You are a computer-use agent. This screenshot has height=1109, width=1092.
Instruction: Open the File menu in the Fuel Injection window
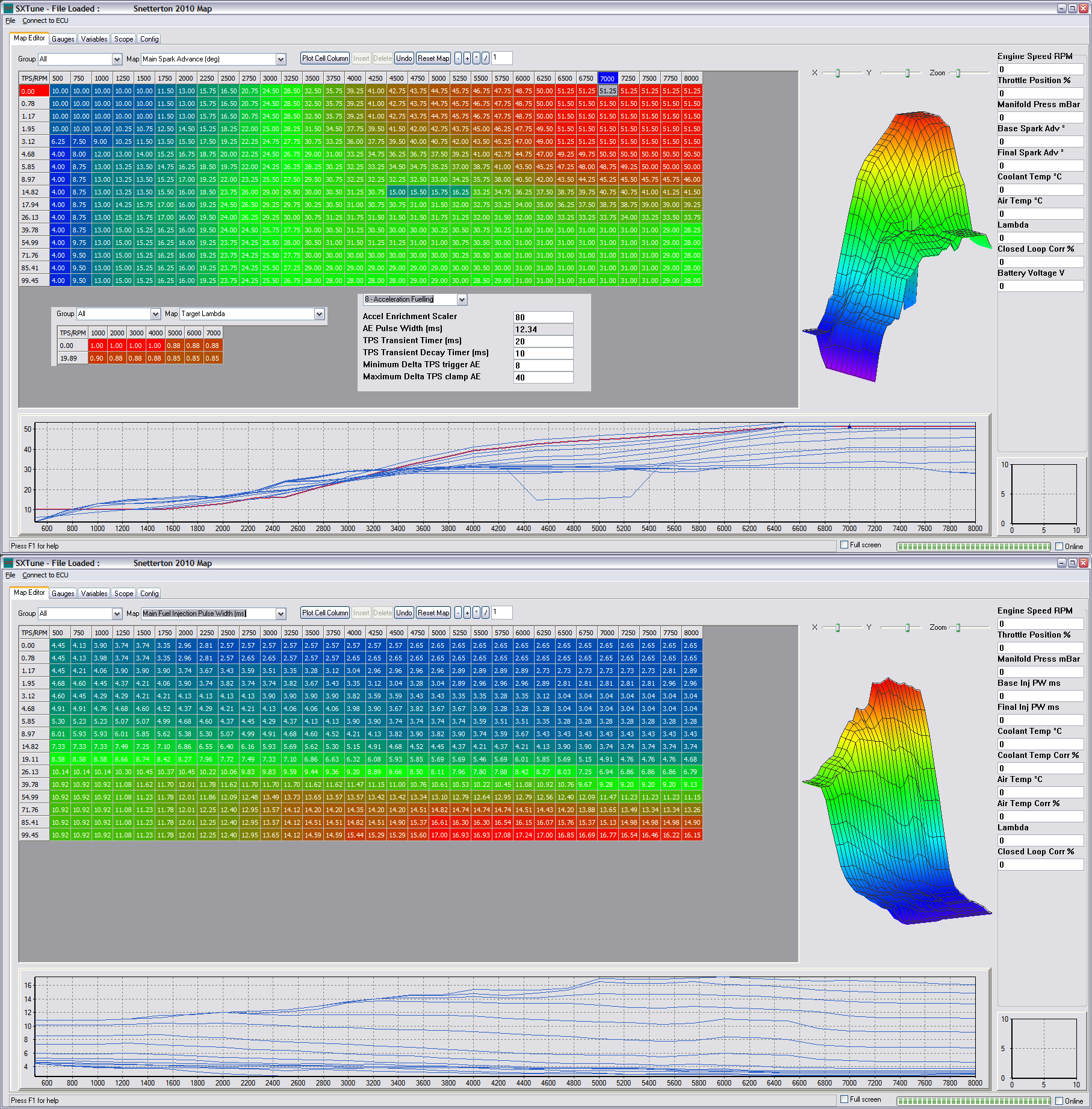[x=10, y=575]
